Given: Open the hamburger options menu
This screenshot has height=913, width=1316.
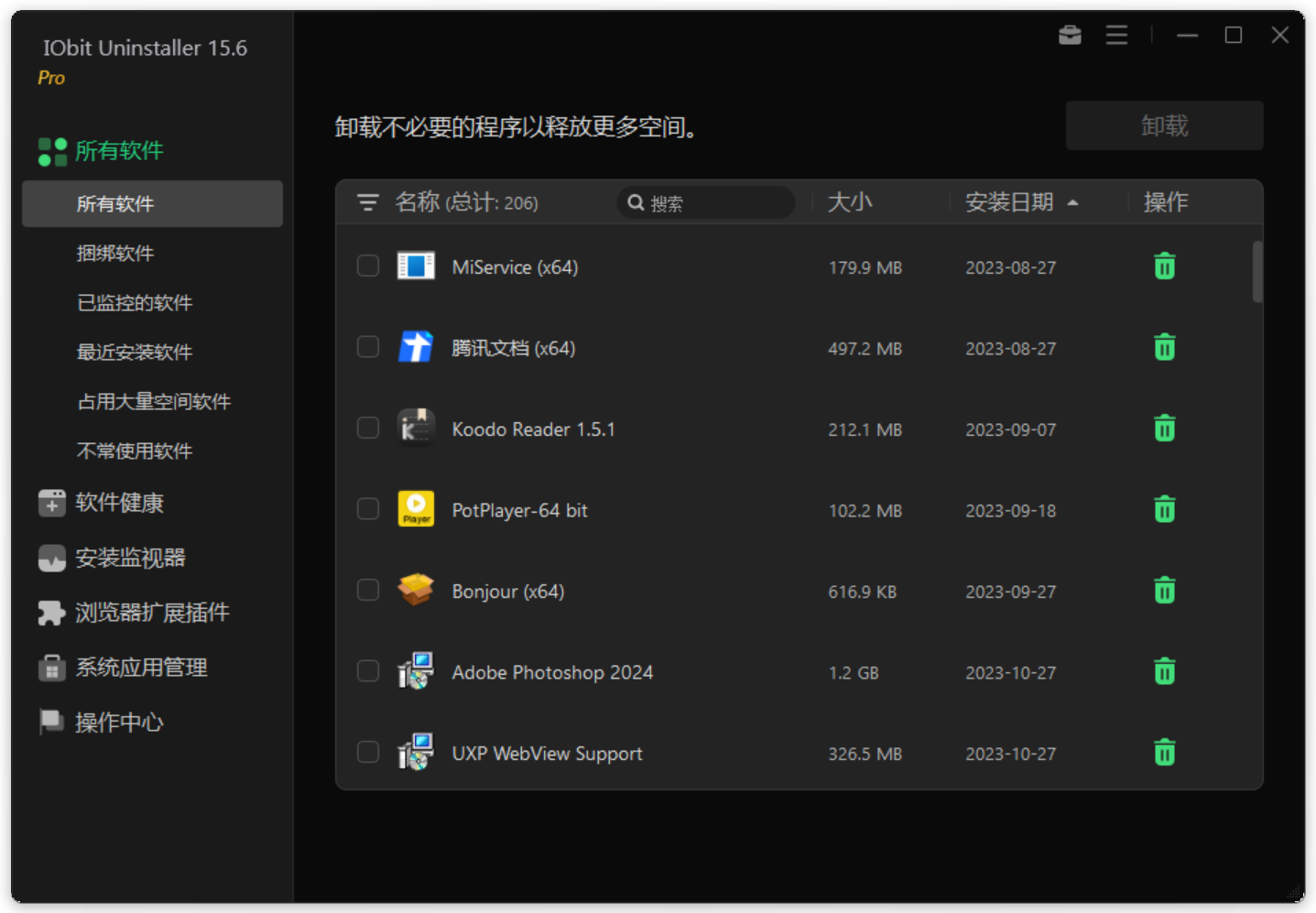Looking at the screenshot, I should click(1116, 35).
